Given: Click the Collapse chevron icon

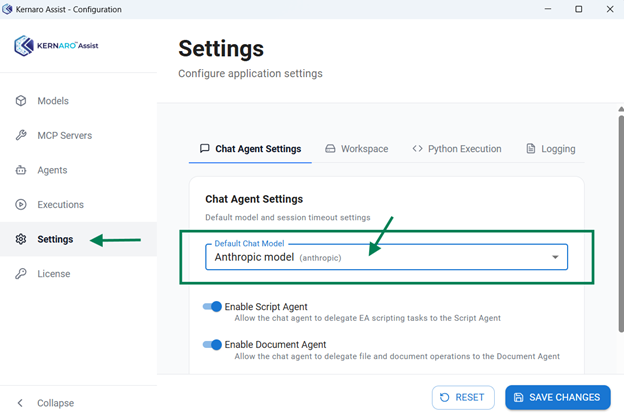Looking at the screenshot, I should click(20, 403).
